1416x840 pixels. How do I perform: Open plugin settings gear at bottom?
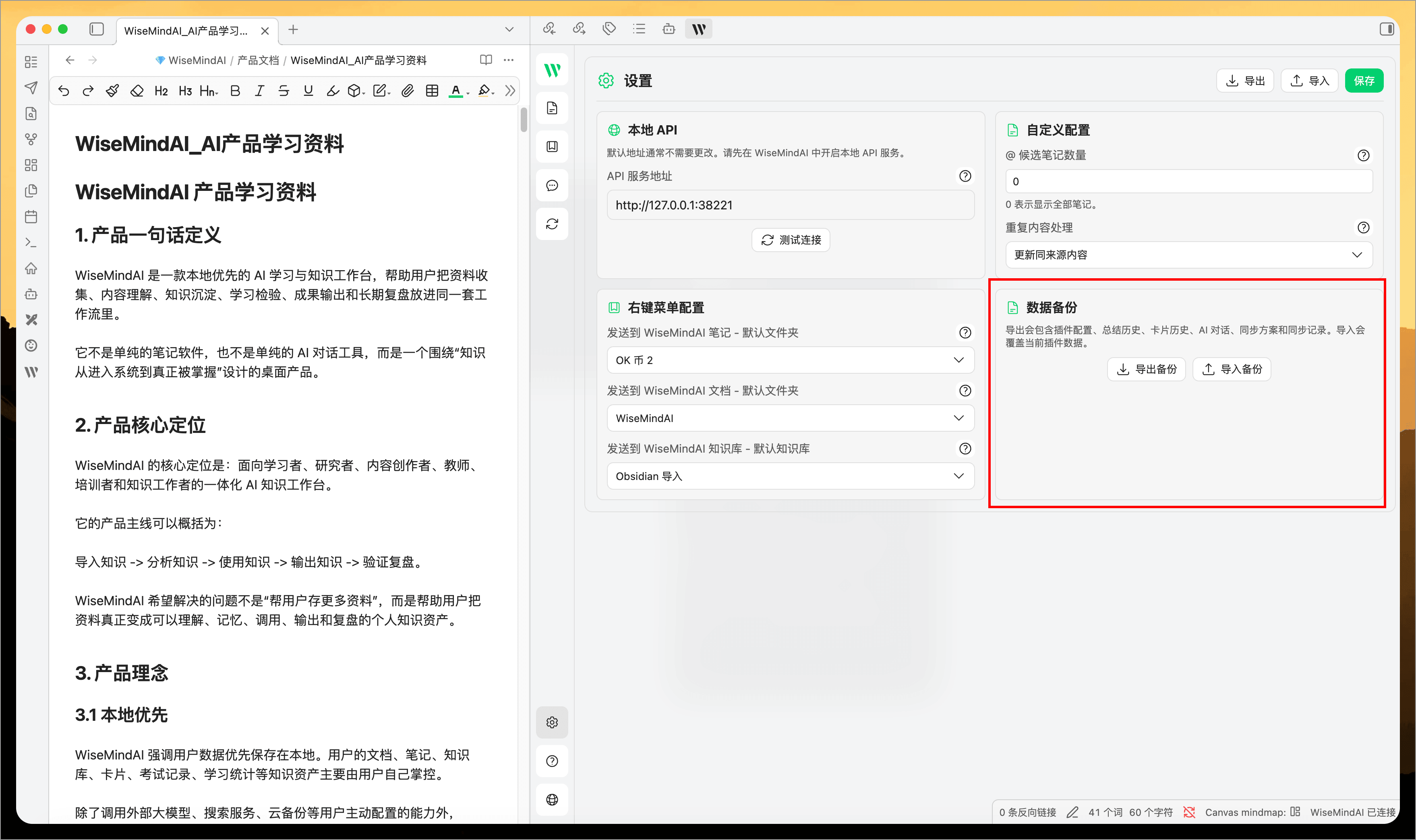(x=552, y=722)
